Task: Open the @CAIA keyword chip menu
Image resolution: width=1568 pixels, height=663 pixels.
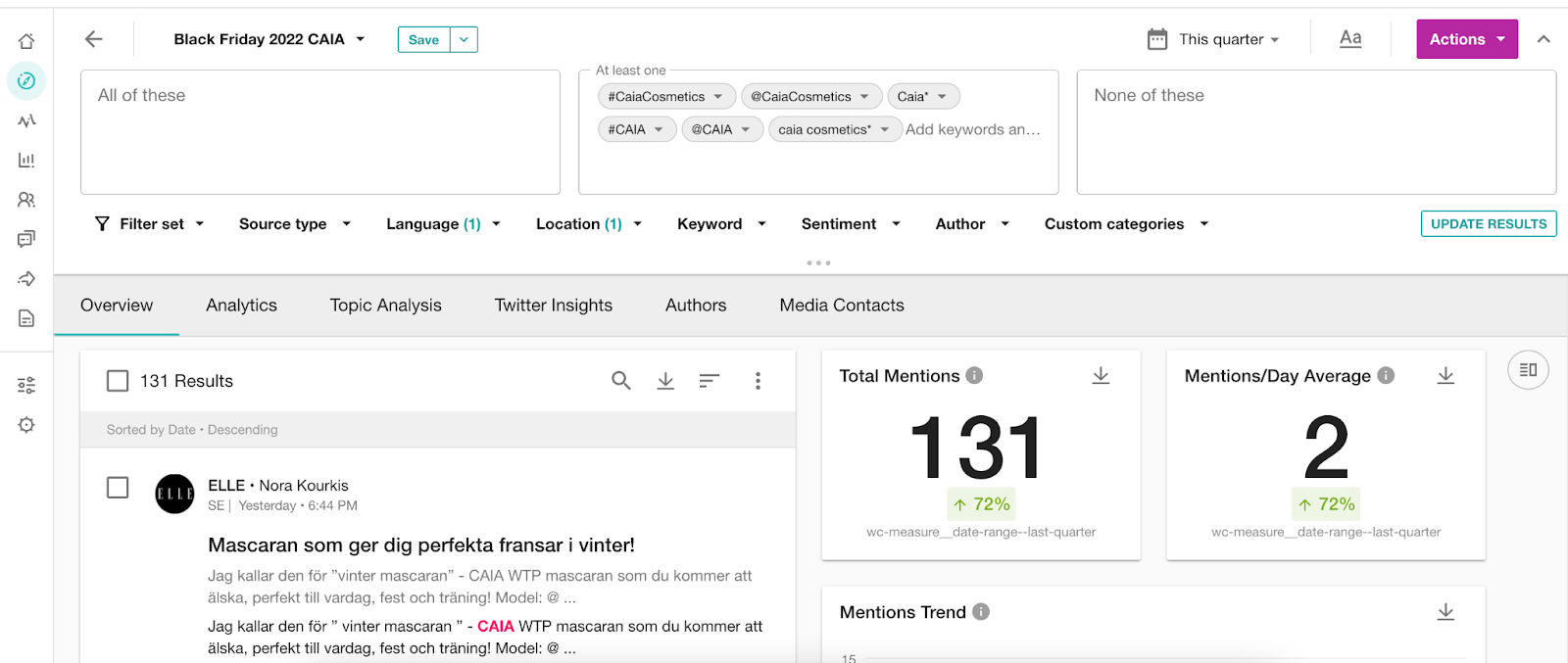Action: [x=746, y=129]
